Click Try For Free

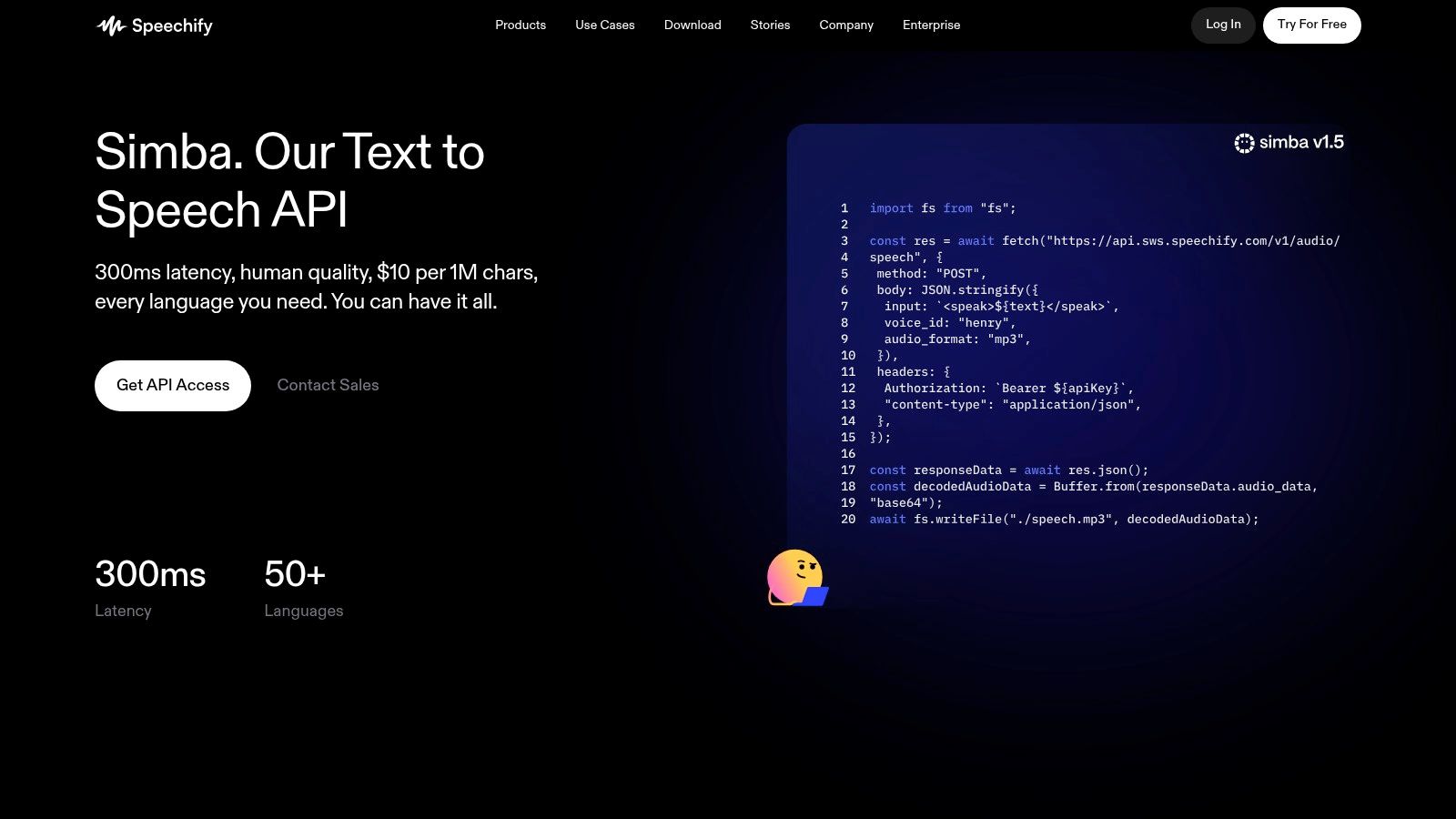[1311, 25]
